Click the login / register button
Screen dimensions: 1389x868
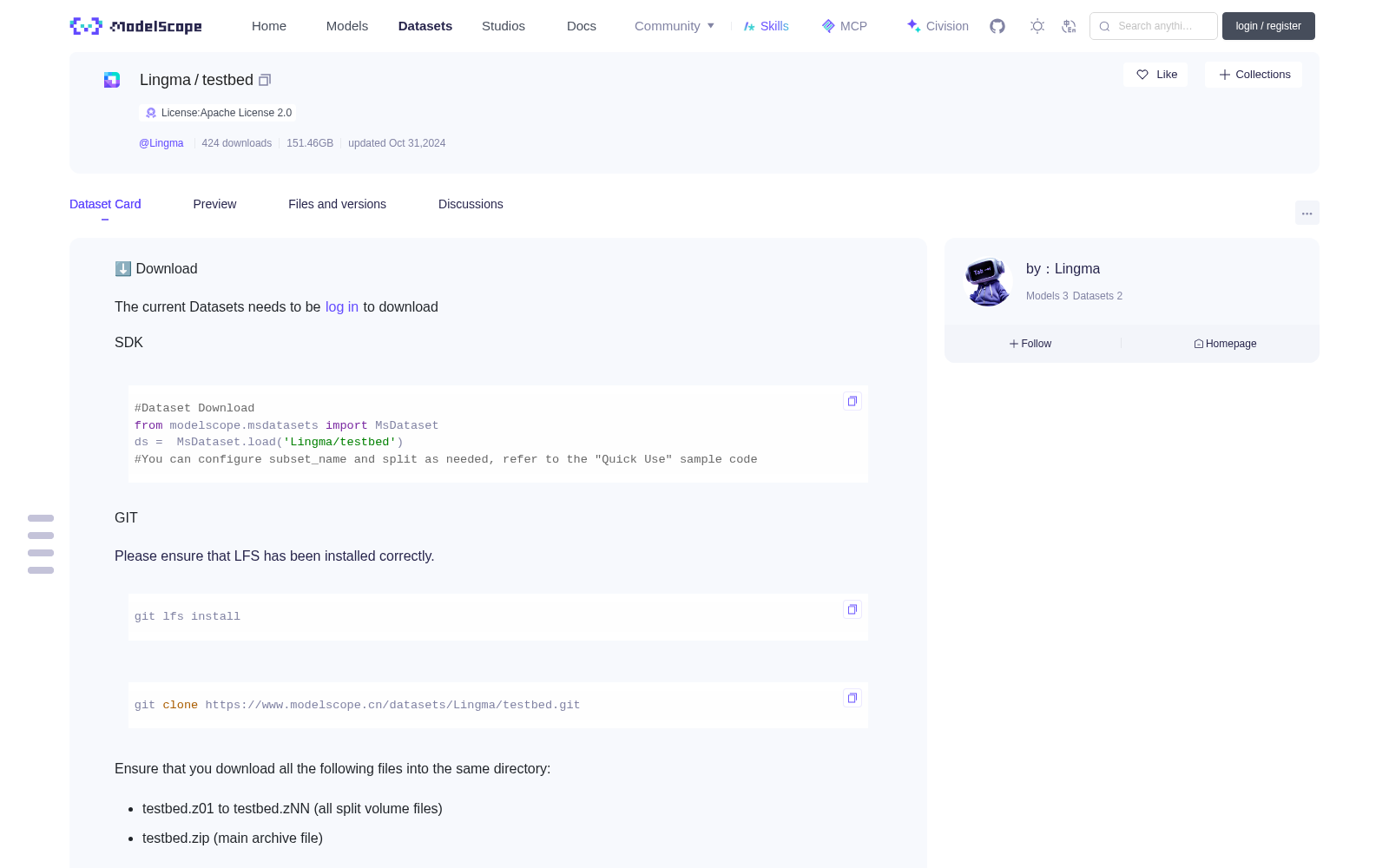pyautogui.click(x=1268, y=26)
